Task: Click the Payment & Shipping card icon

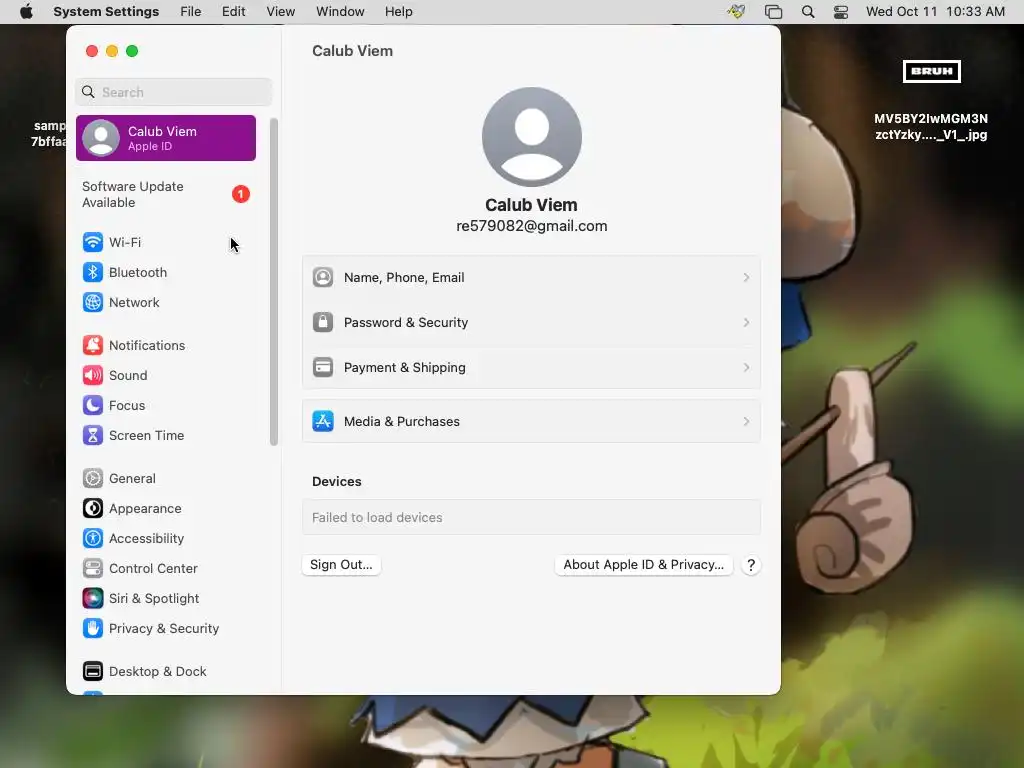Action: pyautogui.click(x=323, y=368)
